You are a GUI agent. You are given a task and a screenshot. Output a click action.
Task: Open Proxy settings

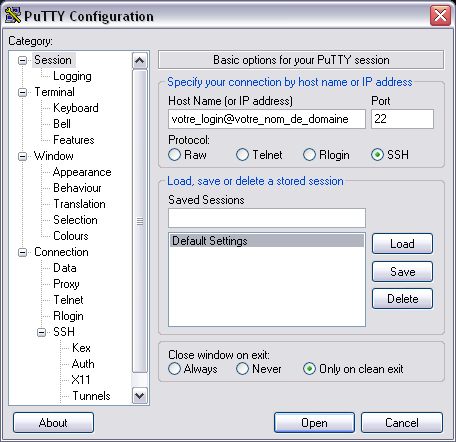click(x=66, y=284)
